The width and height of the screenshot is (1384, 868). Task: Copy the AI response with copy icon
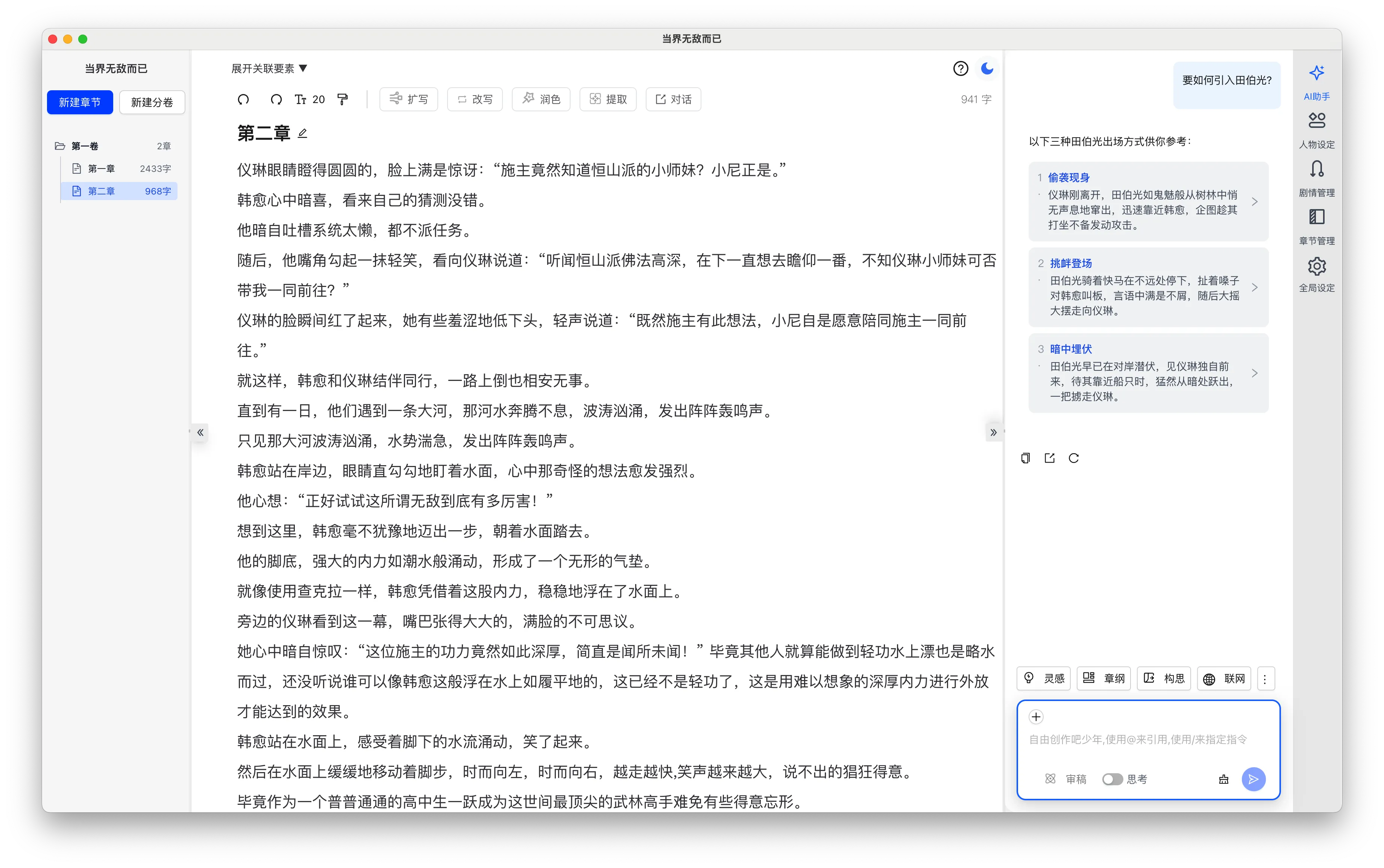(x=1025, y=458)
